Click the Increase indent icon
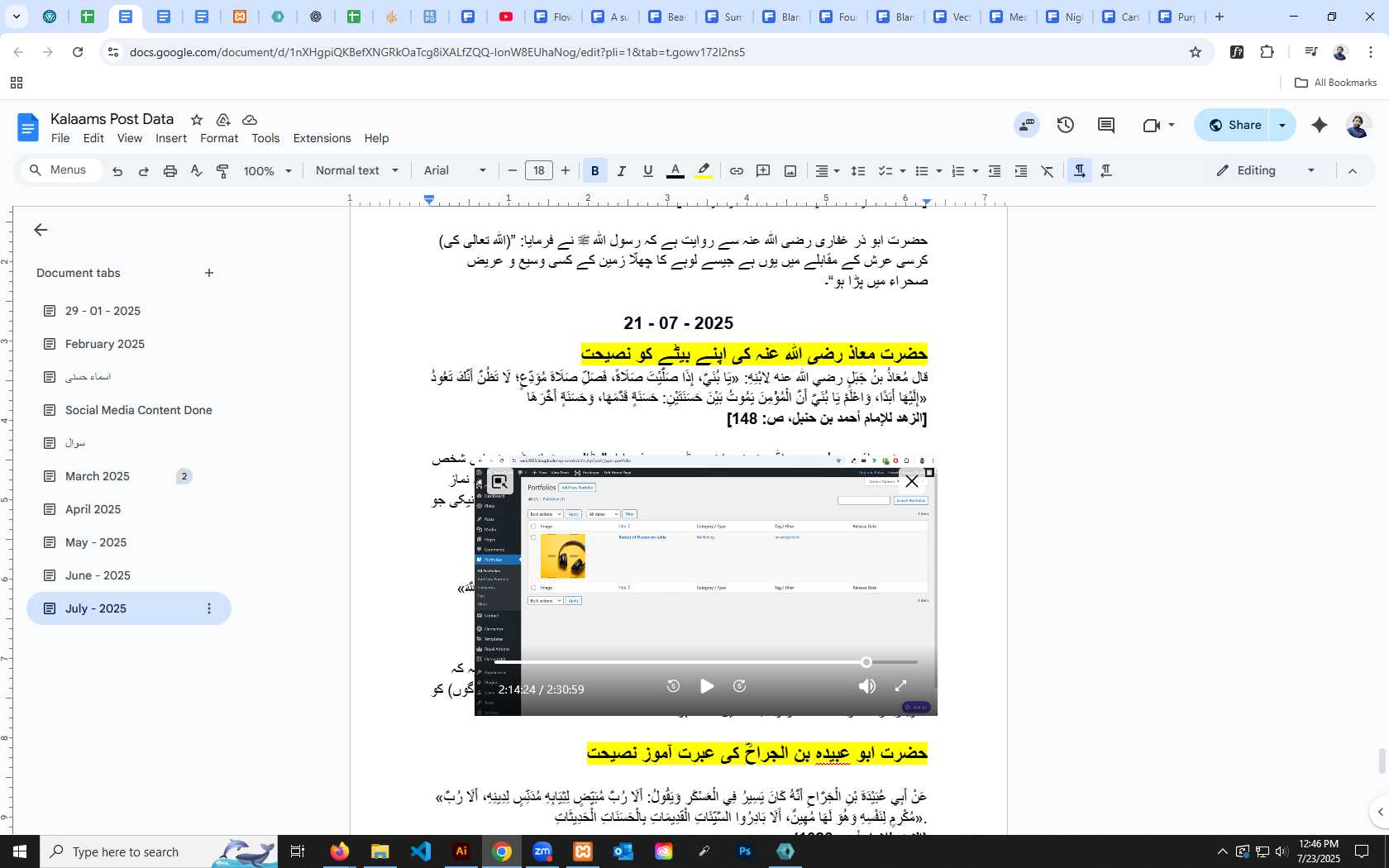1389x868 pixels. [1021, 171]
